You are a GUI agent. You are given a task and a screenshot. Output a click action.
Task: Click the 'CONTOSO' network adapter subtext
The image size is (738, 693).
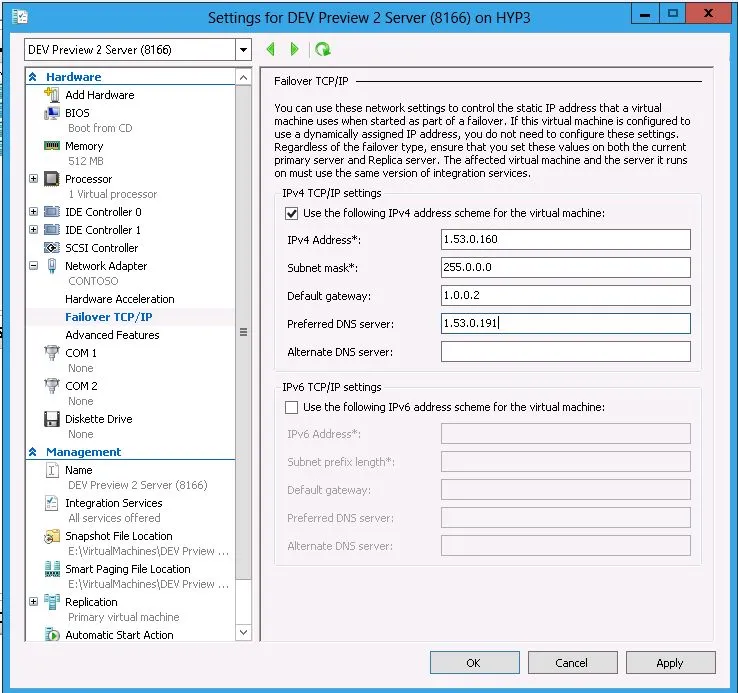pyautogui.click(x=93, y=281)
